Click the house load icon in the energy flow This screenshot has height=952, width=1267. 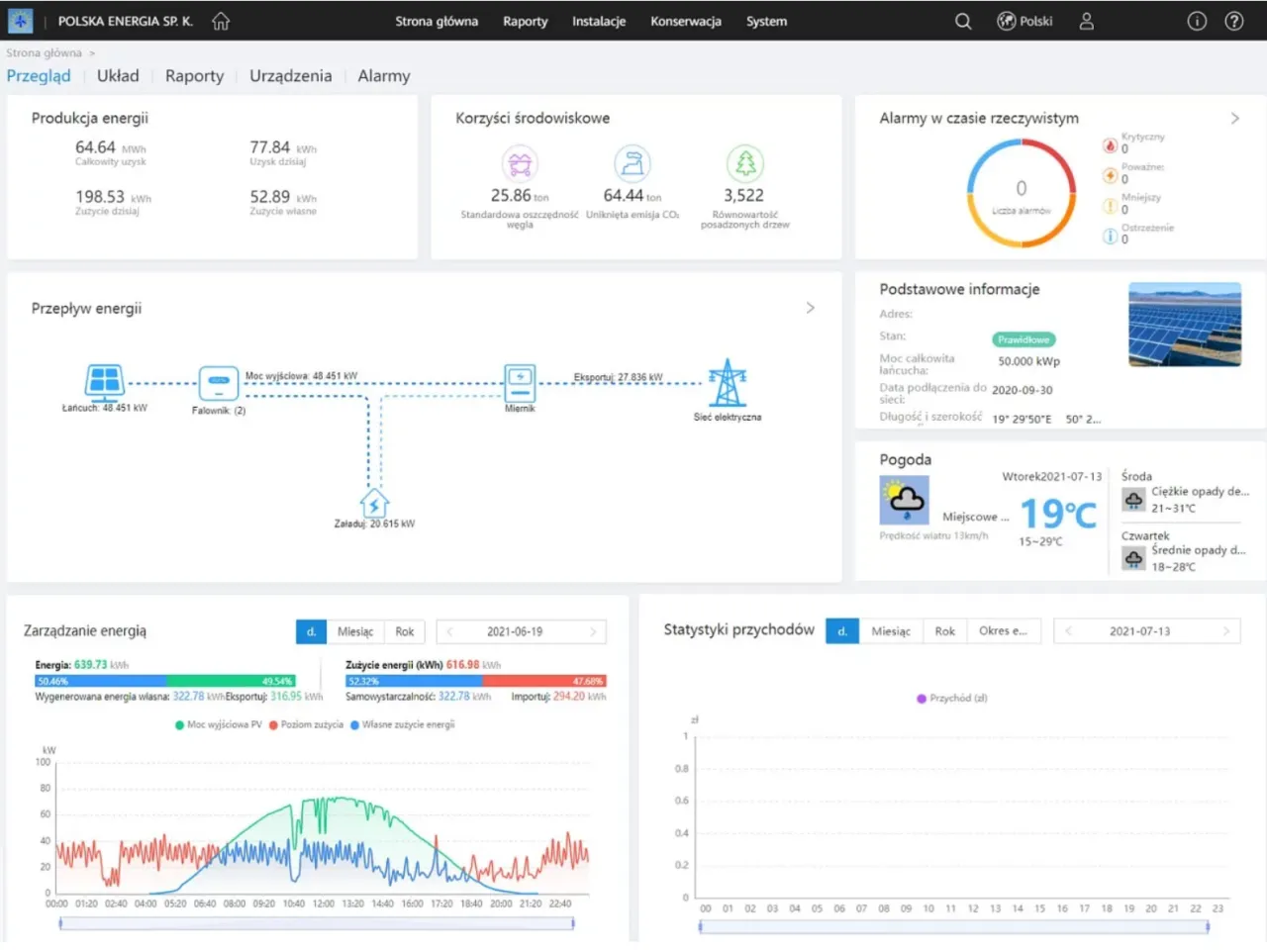tap(374, 504)
